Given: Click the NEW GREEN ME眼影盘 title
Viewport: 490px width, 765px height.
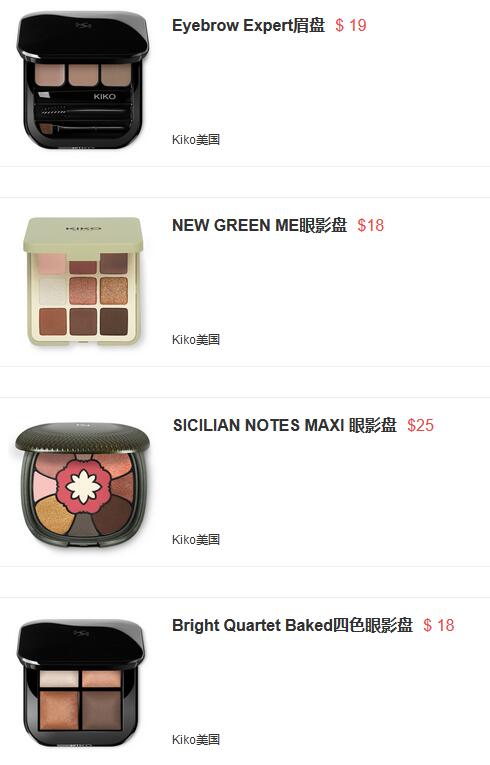Looking at the screenshot, I should click(x=260, y=225).
